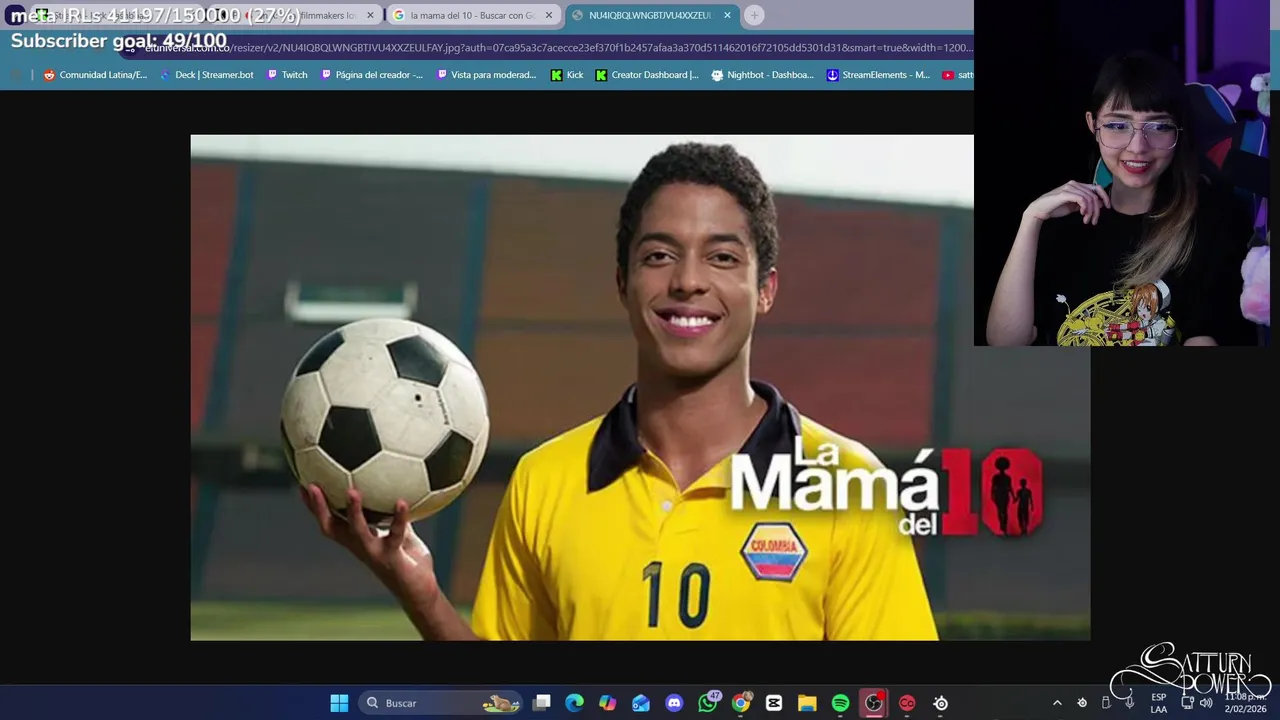Image resolution: width=1280 pixels, height=720 pixels.
Task: Open the volume control in system tray
Action: coord(1206,703)
